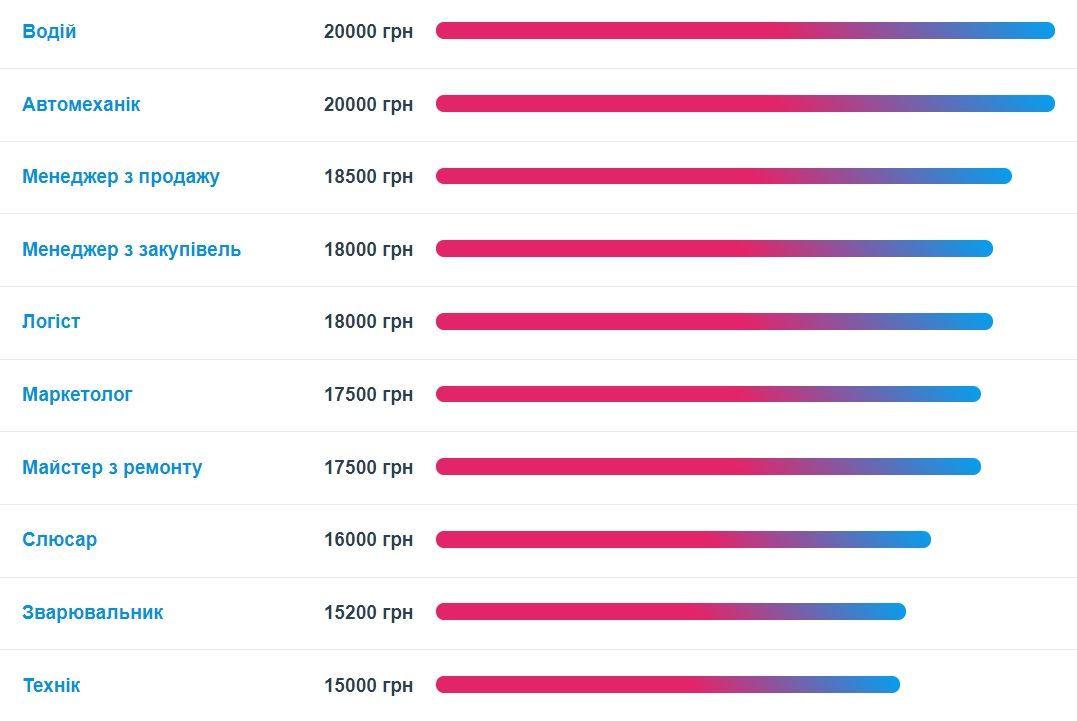
Task: Click the 18500 грн salary bar
Action: (x=723, y=177)
